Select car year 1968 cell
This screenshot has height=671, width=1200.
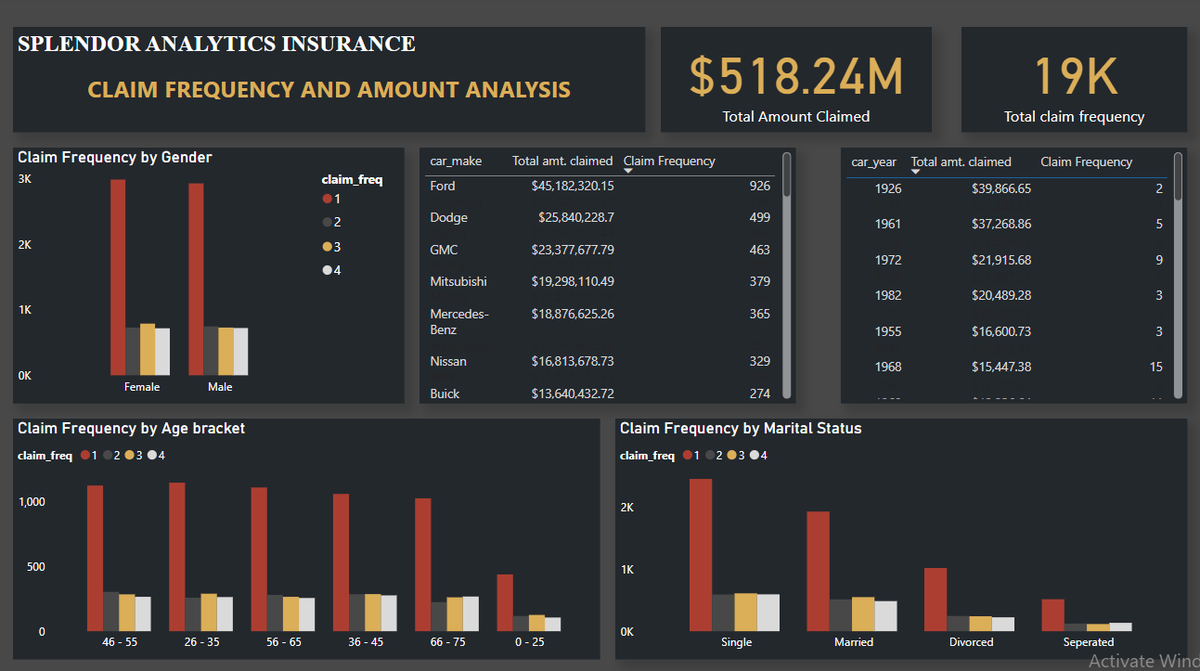click(x=888, y=368)
